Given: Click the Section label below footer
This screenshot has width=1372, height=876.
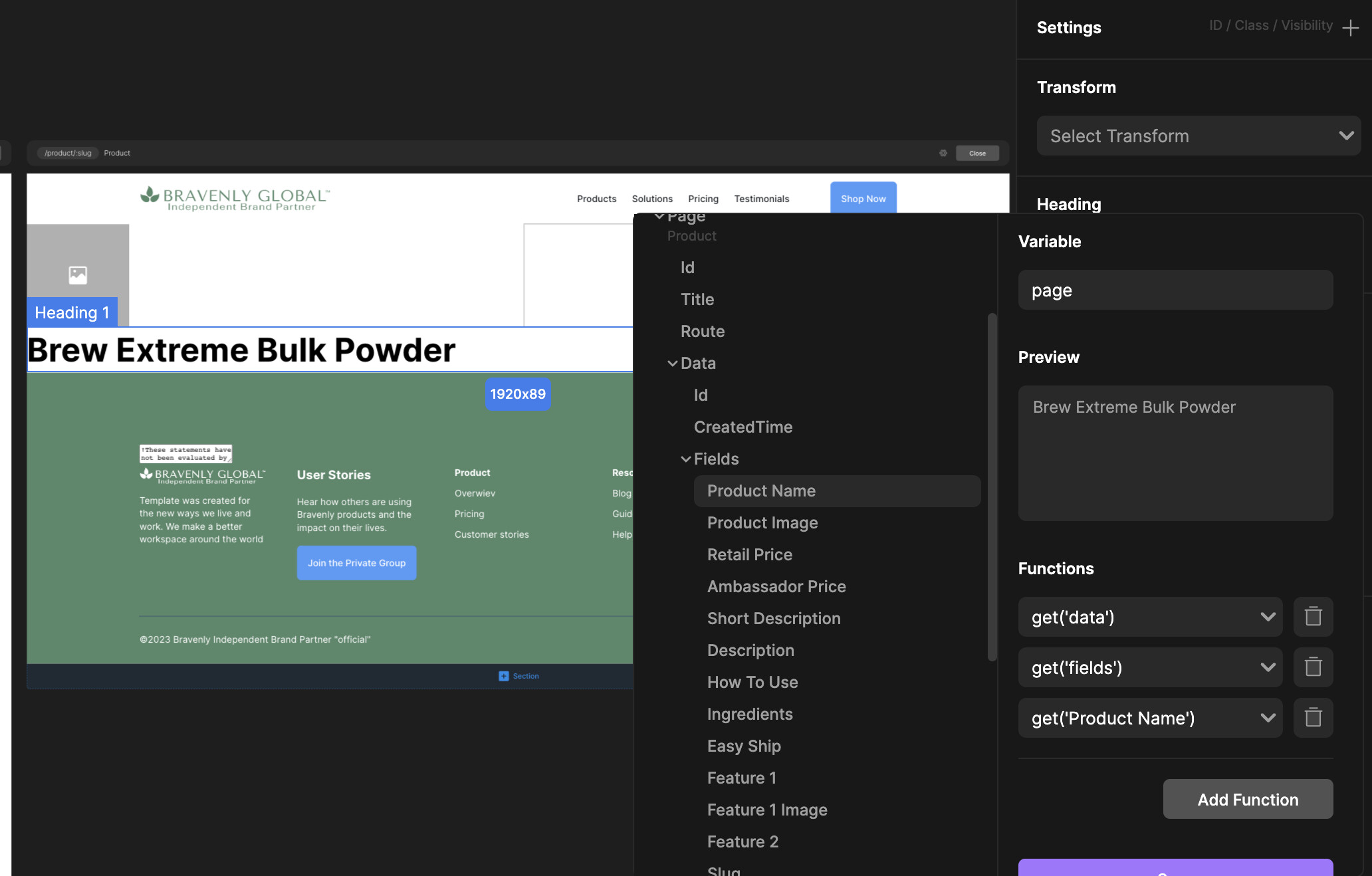Looking at the screenshot, I should (x=526, y=676).
